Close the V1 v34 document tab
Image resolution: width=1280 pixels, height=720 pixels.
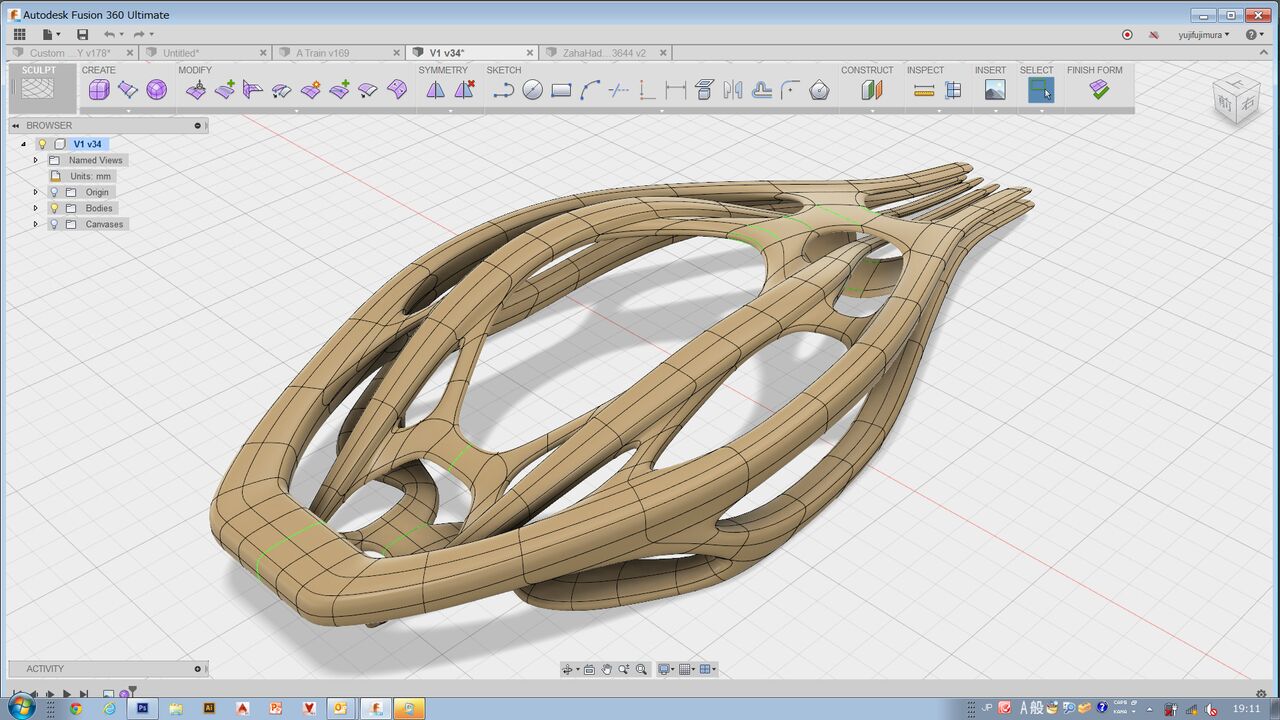tap(531, 53)
